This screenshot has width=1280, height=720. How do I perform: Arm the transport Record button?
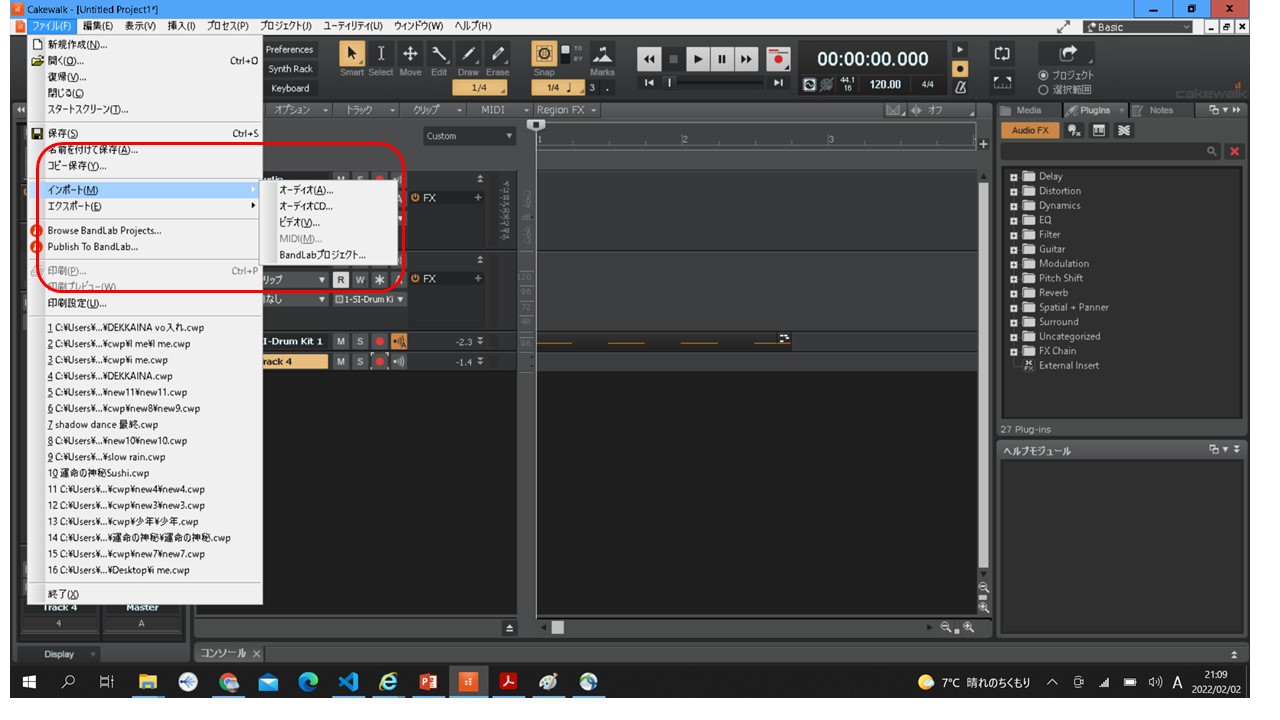click(779, 59)
